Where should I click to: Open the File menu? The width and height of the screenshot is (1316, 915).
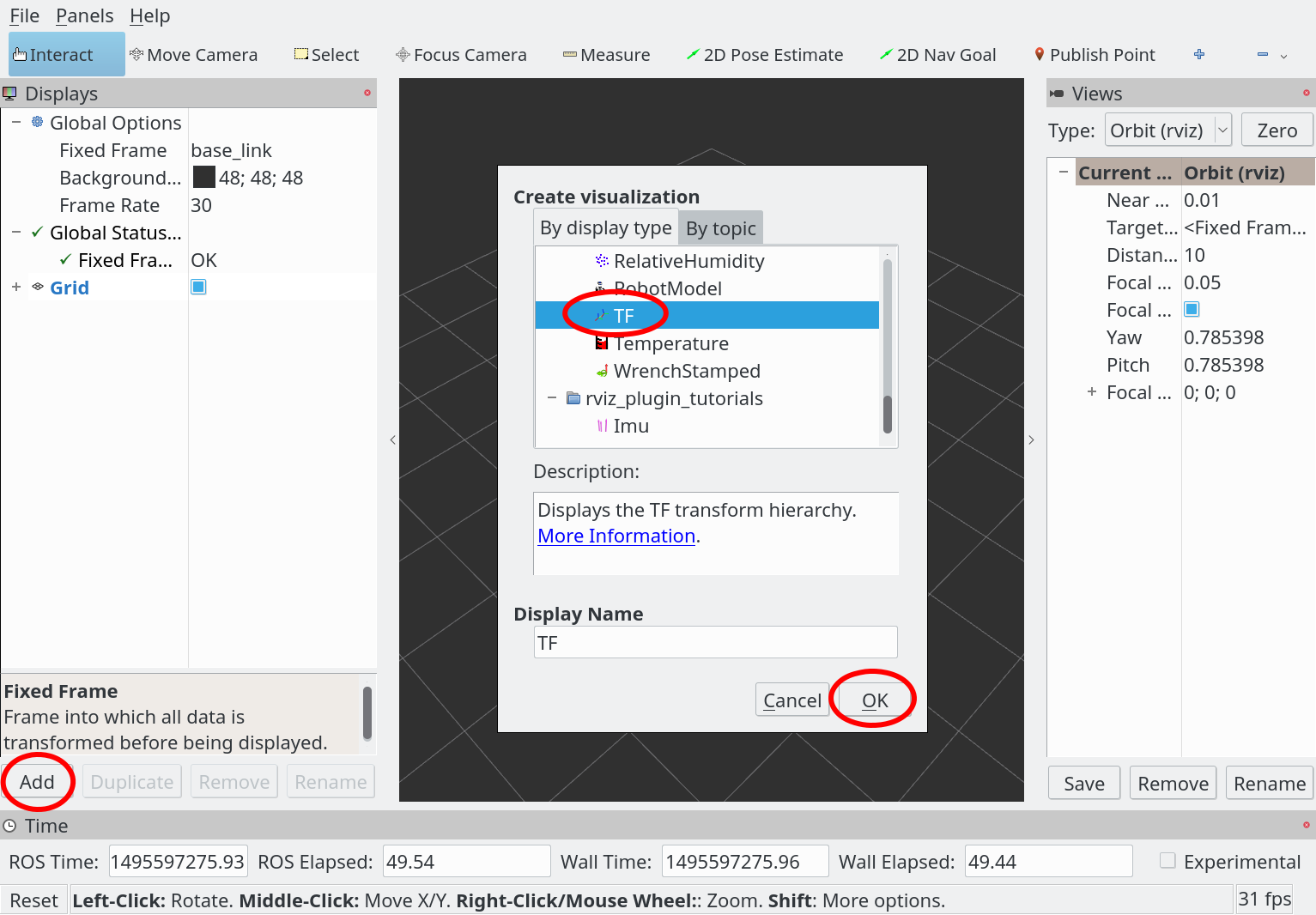[x=24, y=15]
